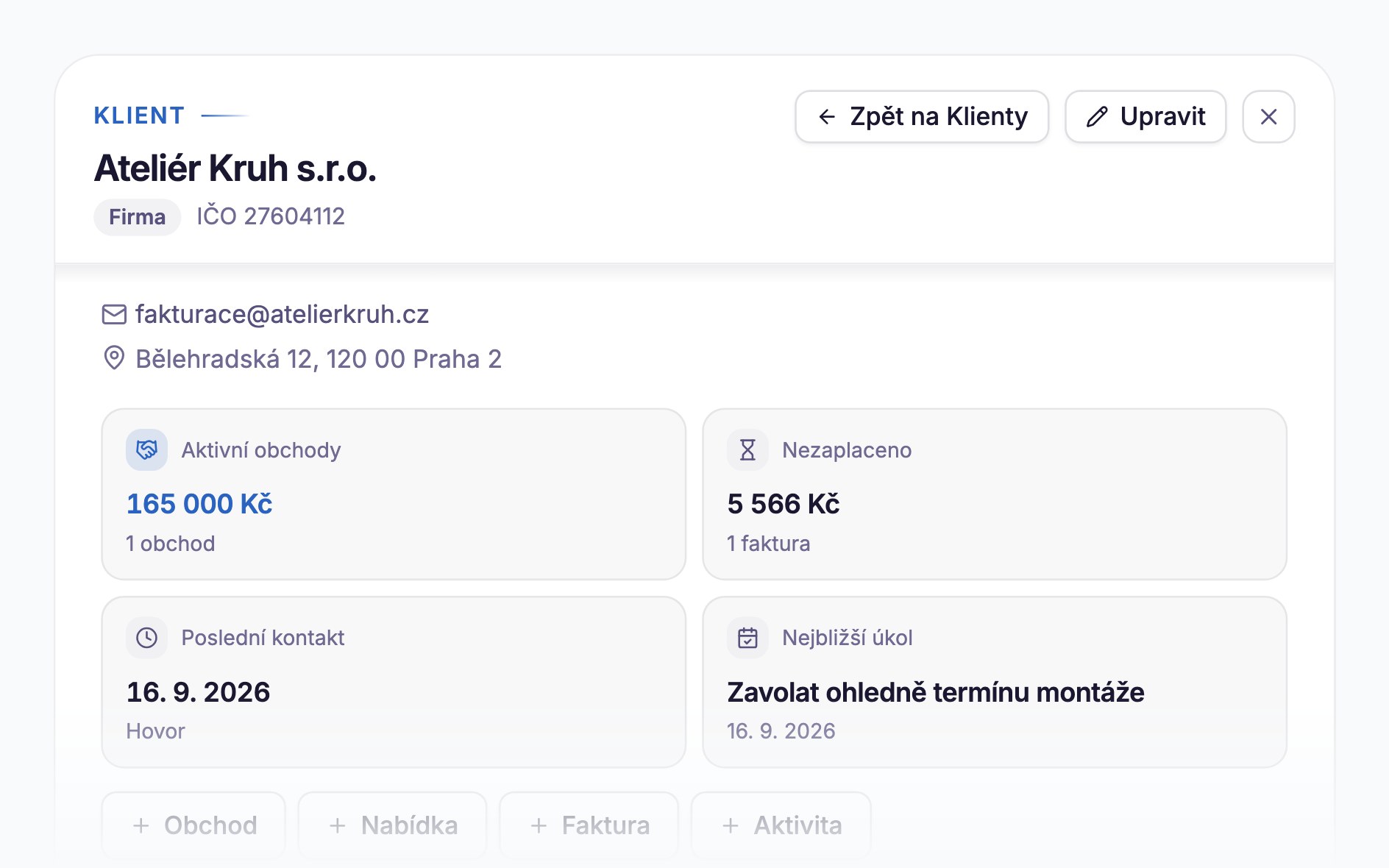Click the 5 566 Kč unpaid amount
Image resolution: width=1389 pixels, height=868 pixels.
point(784,504)
